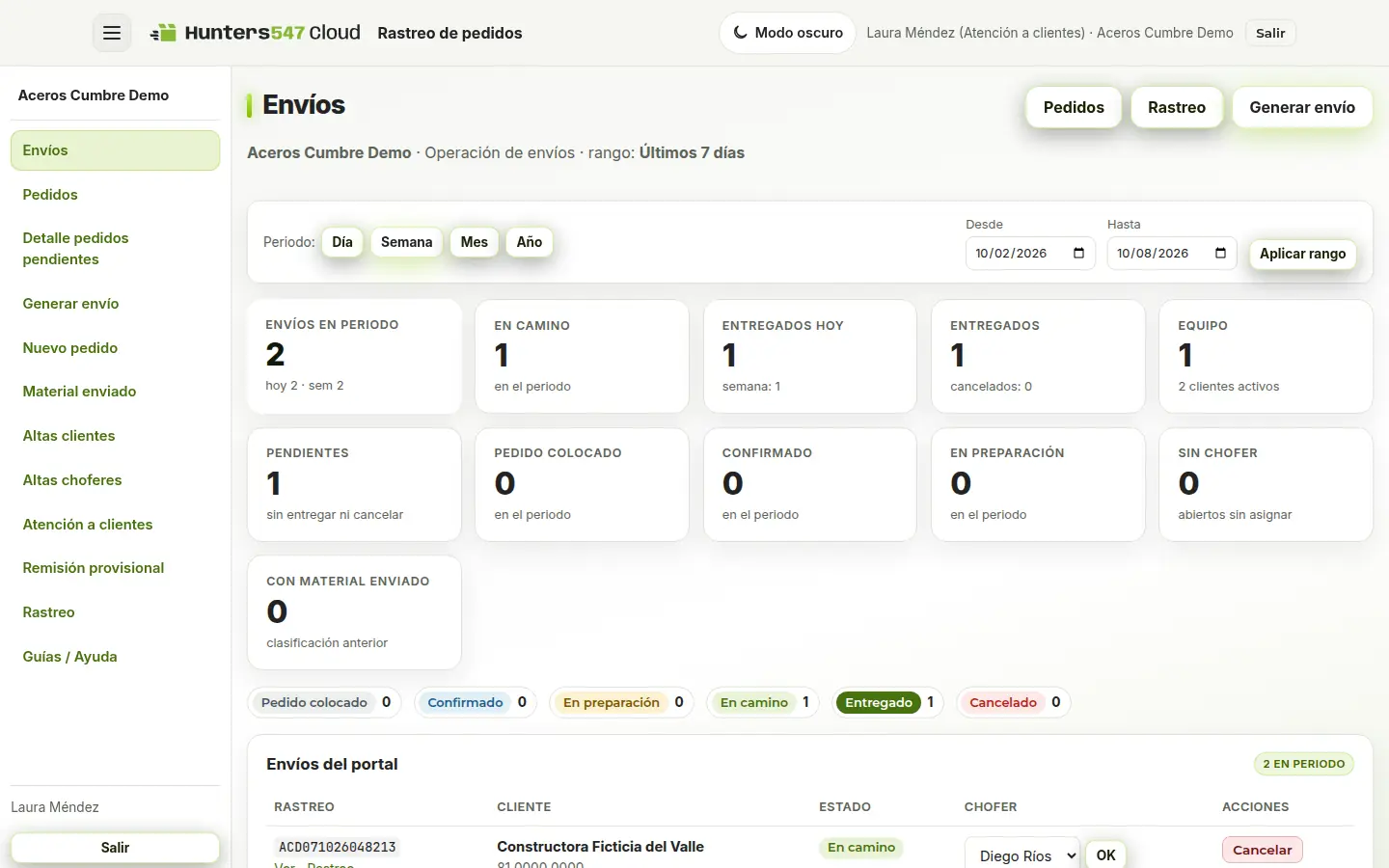Click the Desde date input field

(1030, 254)
